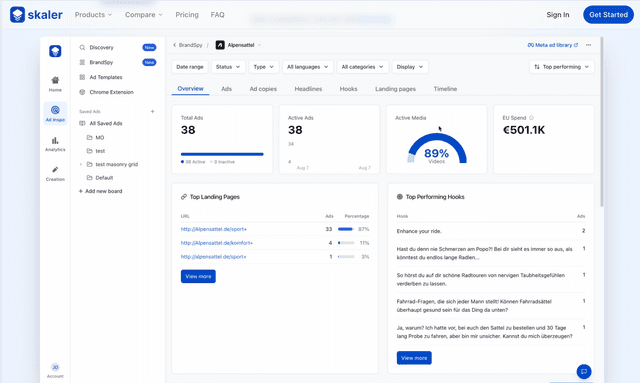Click the Sign In link
640x383 pixels.
(x=558, y=15)
